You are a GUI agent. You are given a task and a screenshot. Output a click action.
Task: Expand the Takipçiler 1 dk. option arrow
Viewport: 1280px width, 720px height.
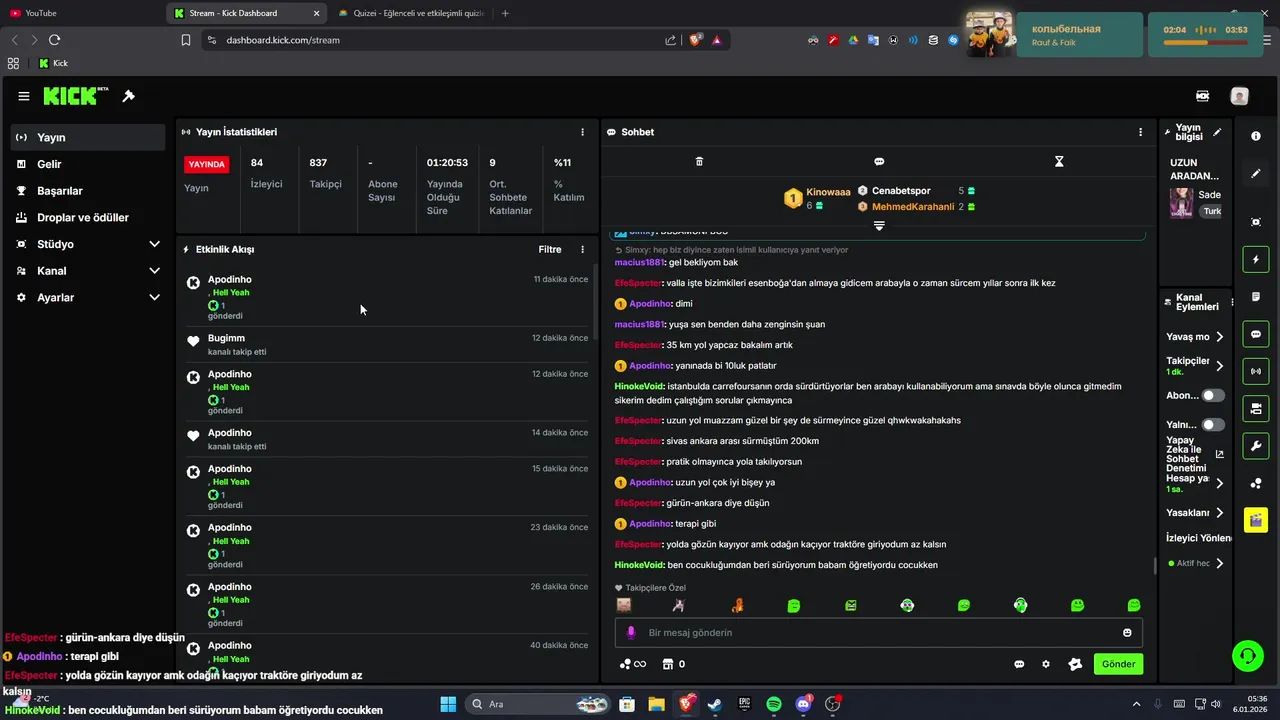[x=1219, y=366]
